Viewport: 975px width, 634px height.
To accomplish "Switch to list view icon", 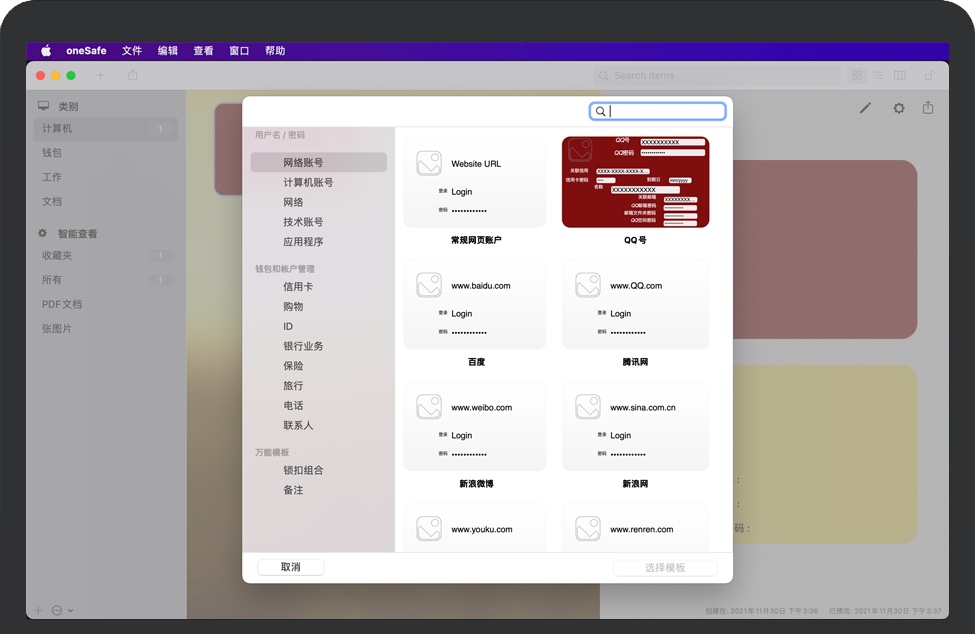I will 877,75.
